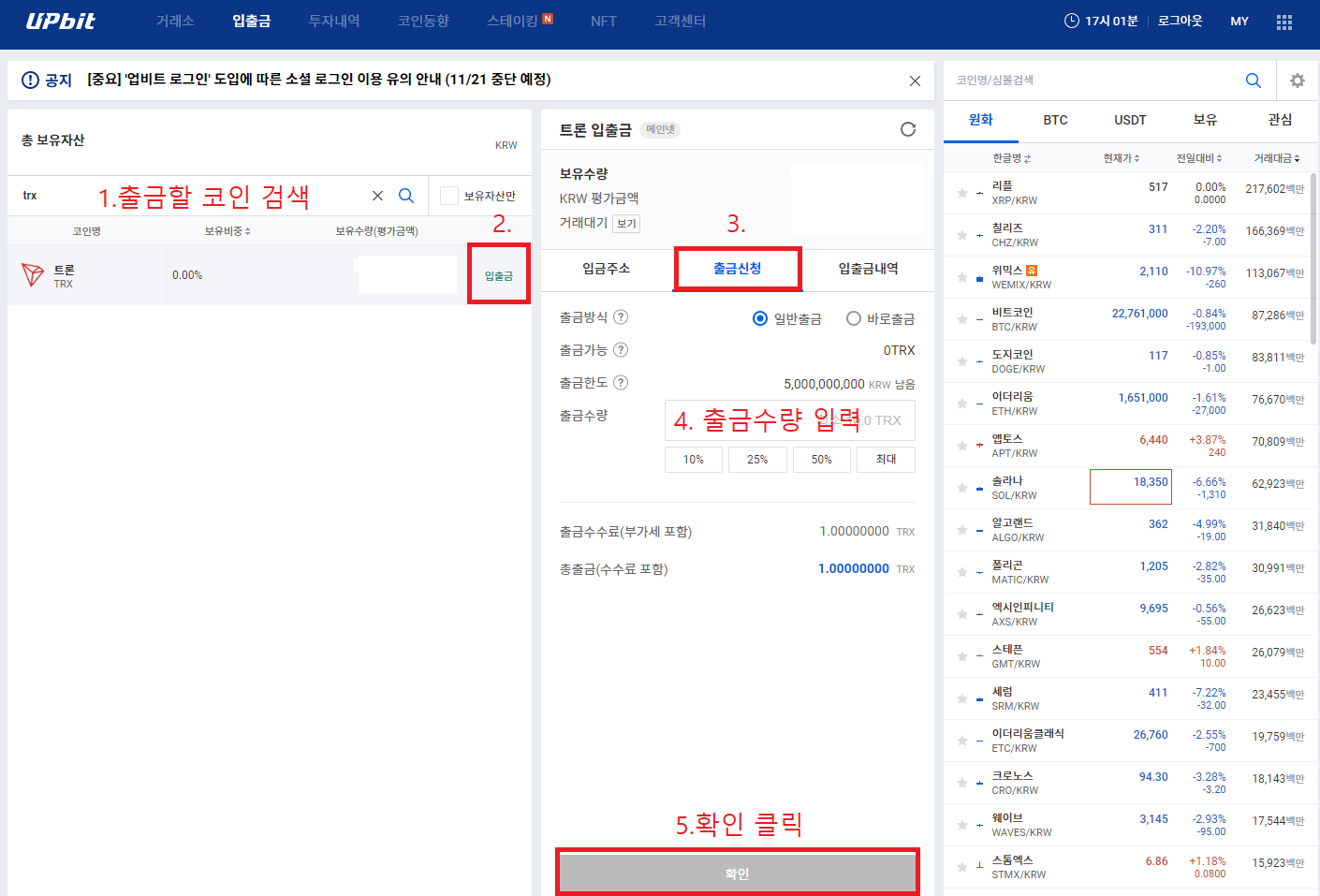Screen dimensions: 1320x896
Task: Sort the list by 보유비중
Action: pyautogui.click(x=227, y=231)
